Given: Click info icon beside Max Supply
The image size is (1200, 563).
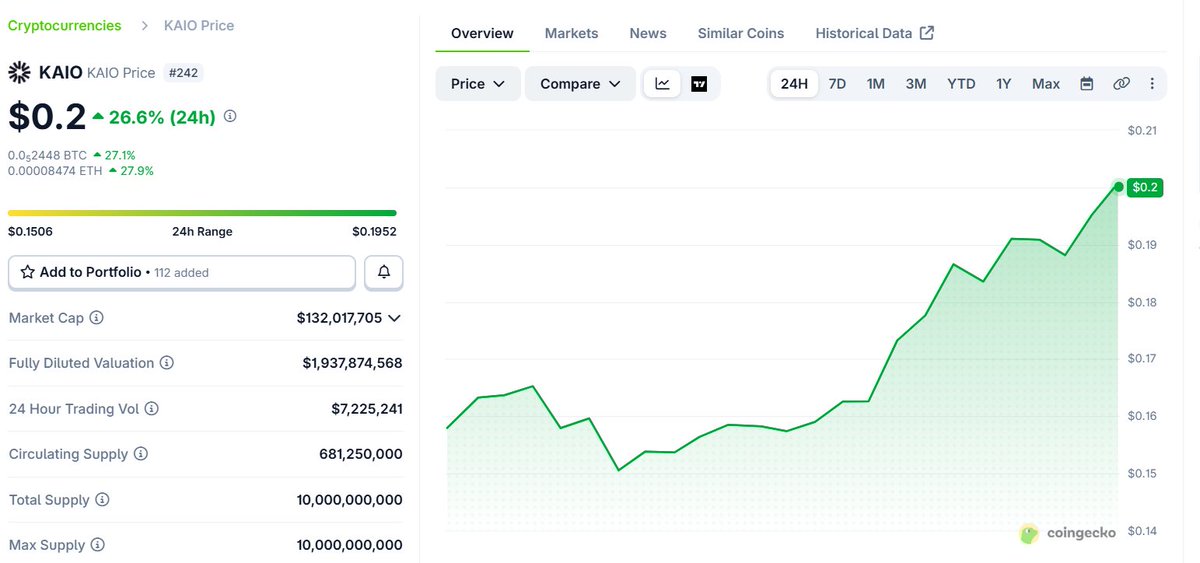Looking at the screenshot, I should [96, 545].
